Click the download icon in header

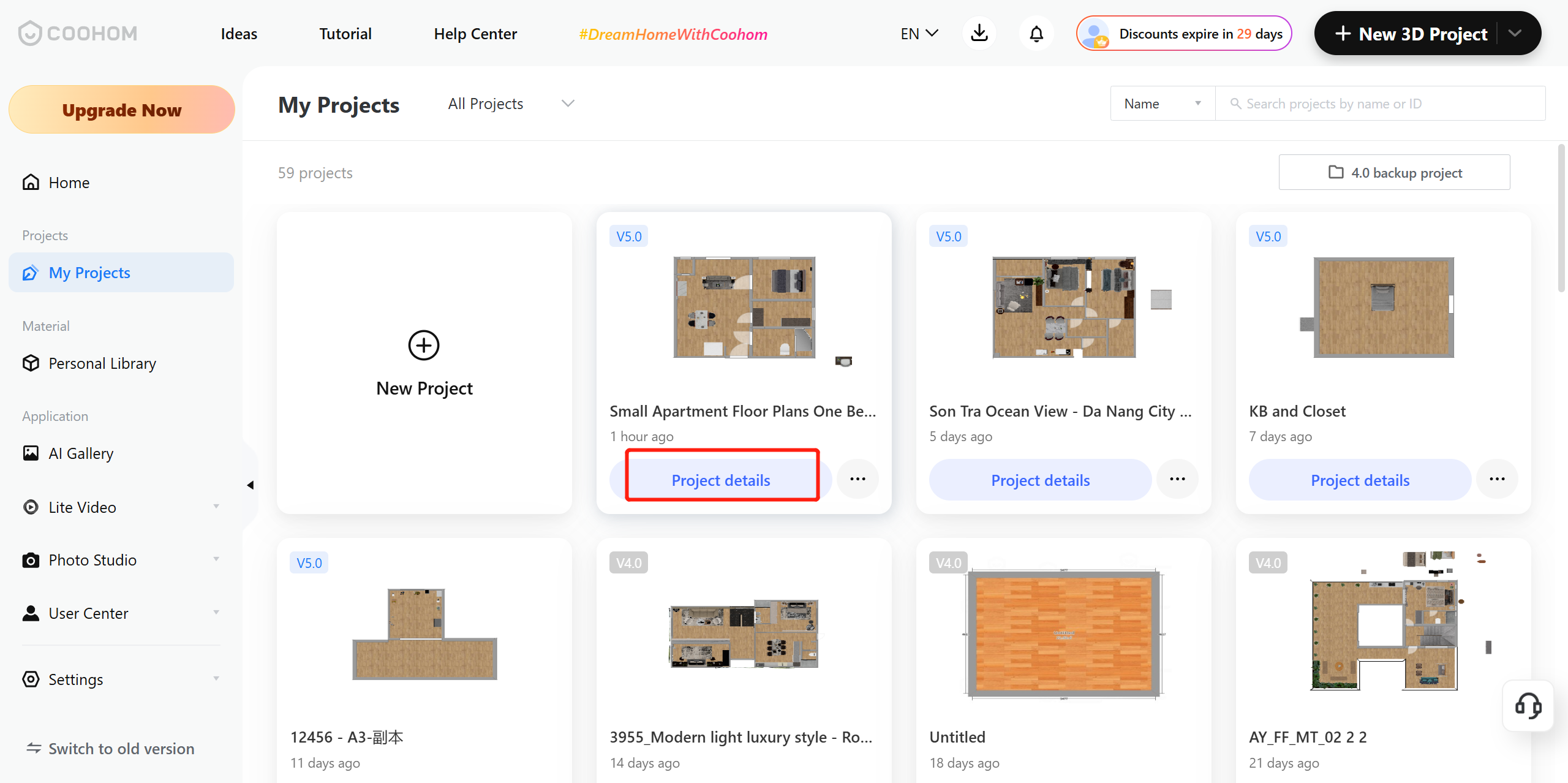point(979,33)
